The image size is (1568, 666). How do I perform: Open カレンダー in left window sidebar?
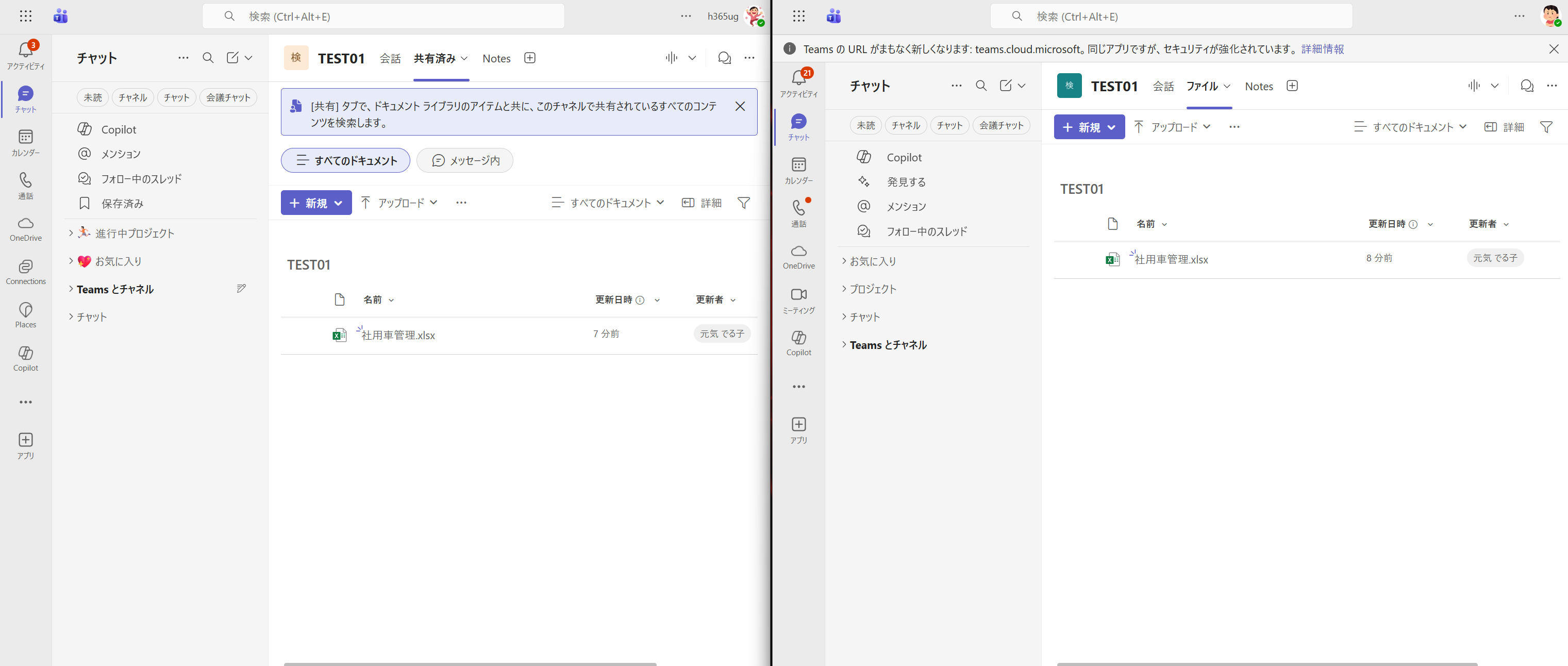coord(26,142)
